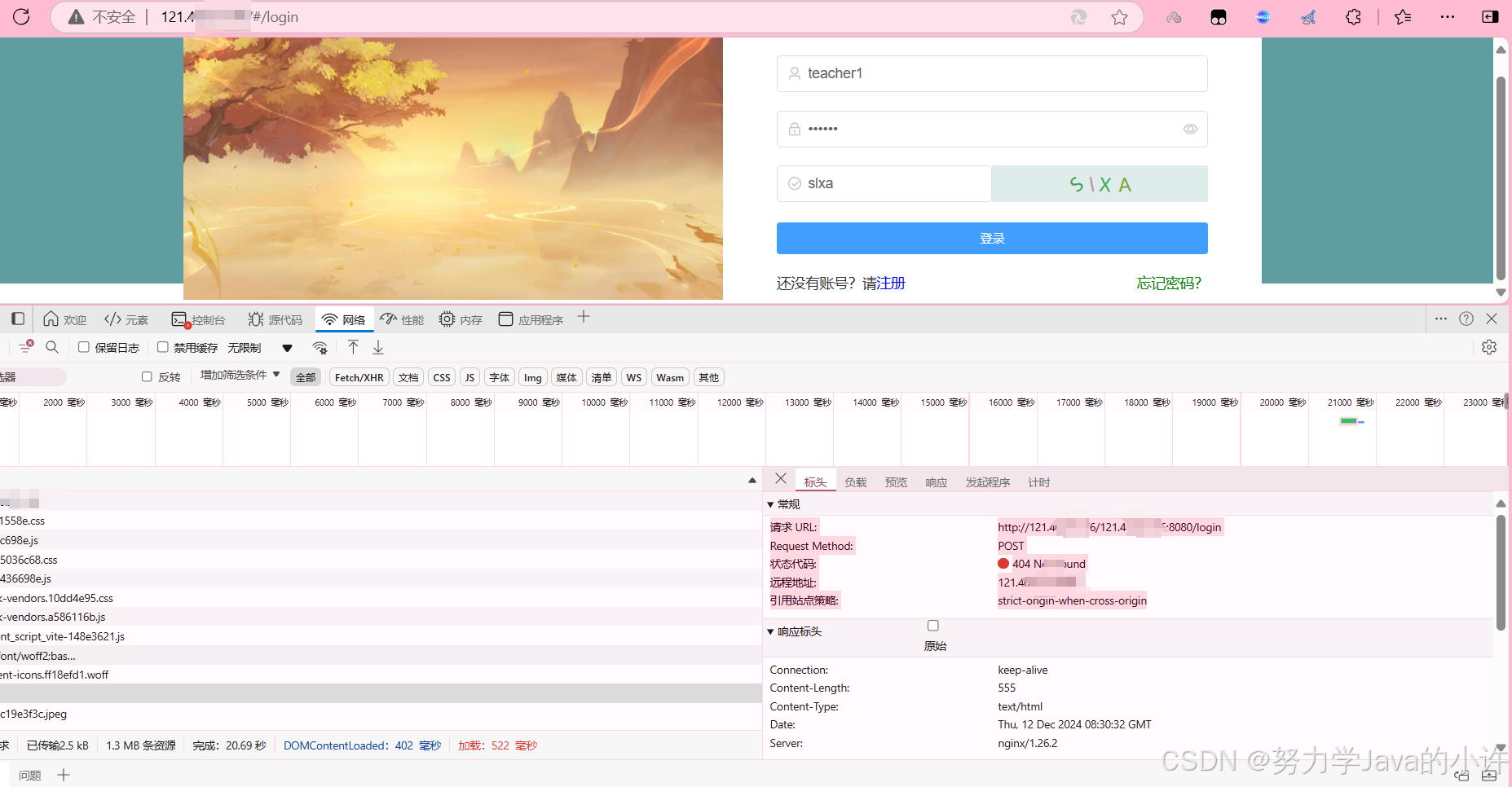Open the Payload tab of the request

[855, 482]
